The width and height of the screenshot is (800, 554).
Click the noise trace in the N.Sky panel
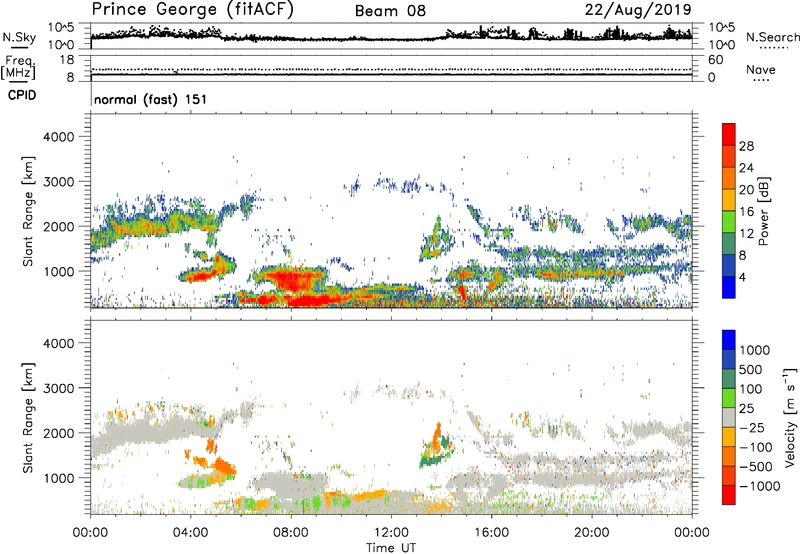pos(391,37)
